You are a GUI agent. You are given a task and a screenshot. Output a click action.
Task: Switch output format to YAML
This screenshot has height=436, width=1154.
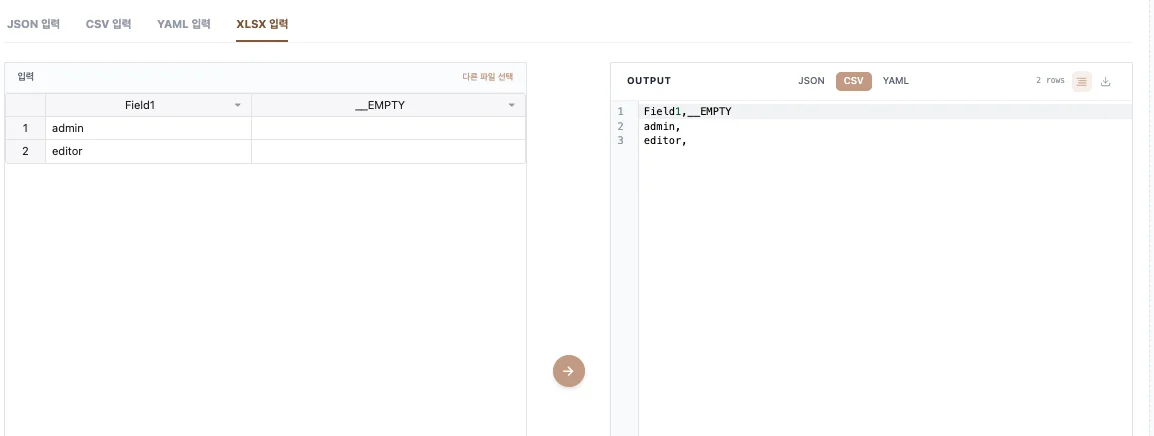(x=895, y=81)
